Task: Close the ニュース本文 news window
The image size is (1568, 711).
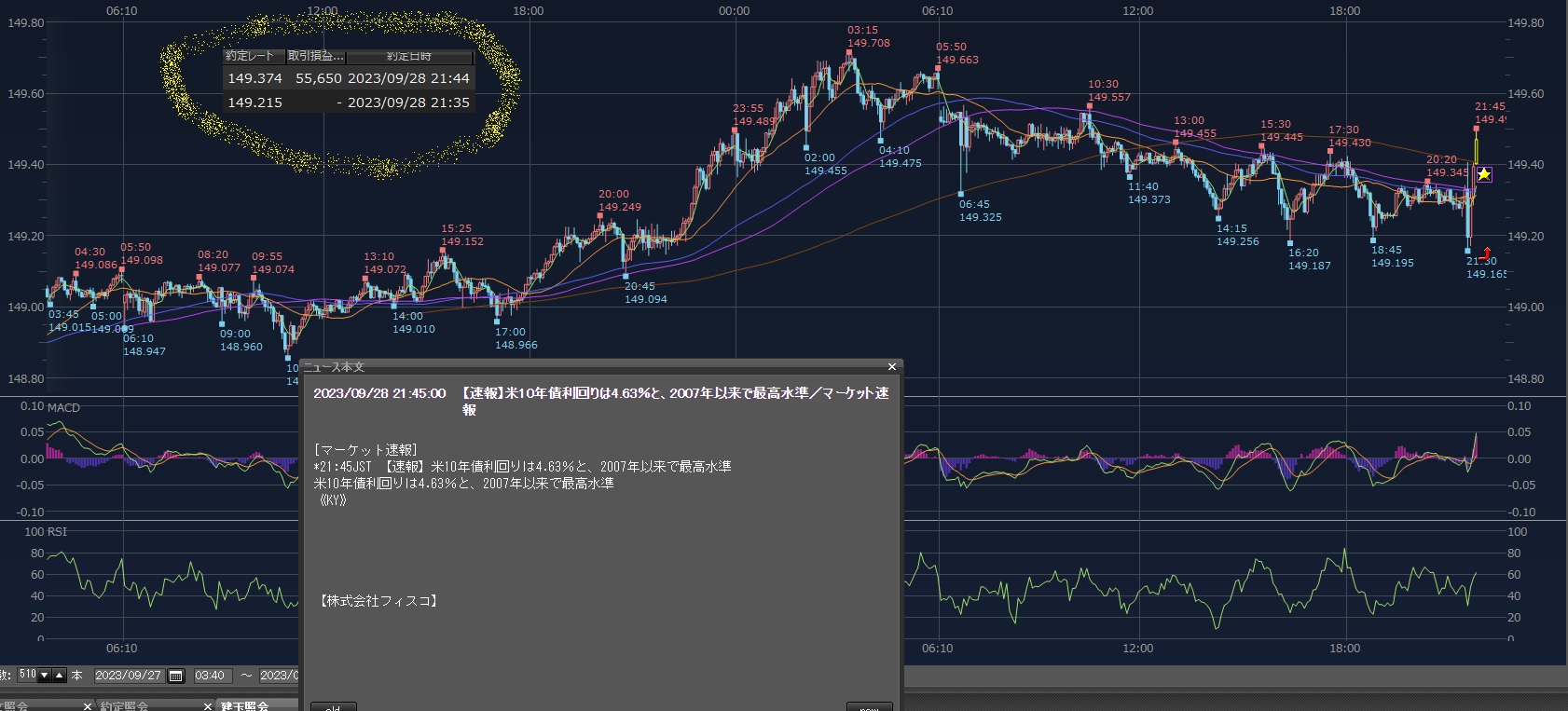Action: pos(891,367)
